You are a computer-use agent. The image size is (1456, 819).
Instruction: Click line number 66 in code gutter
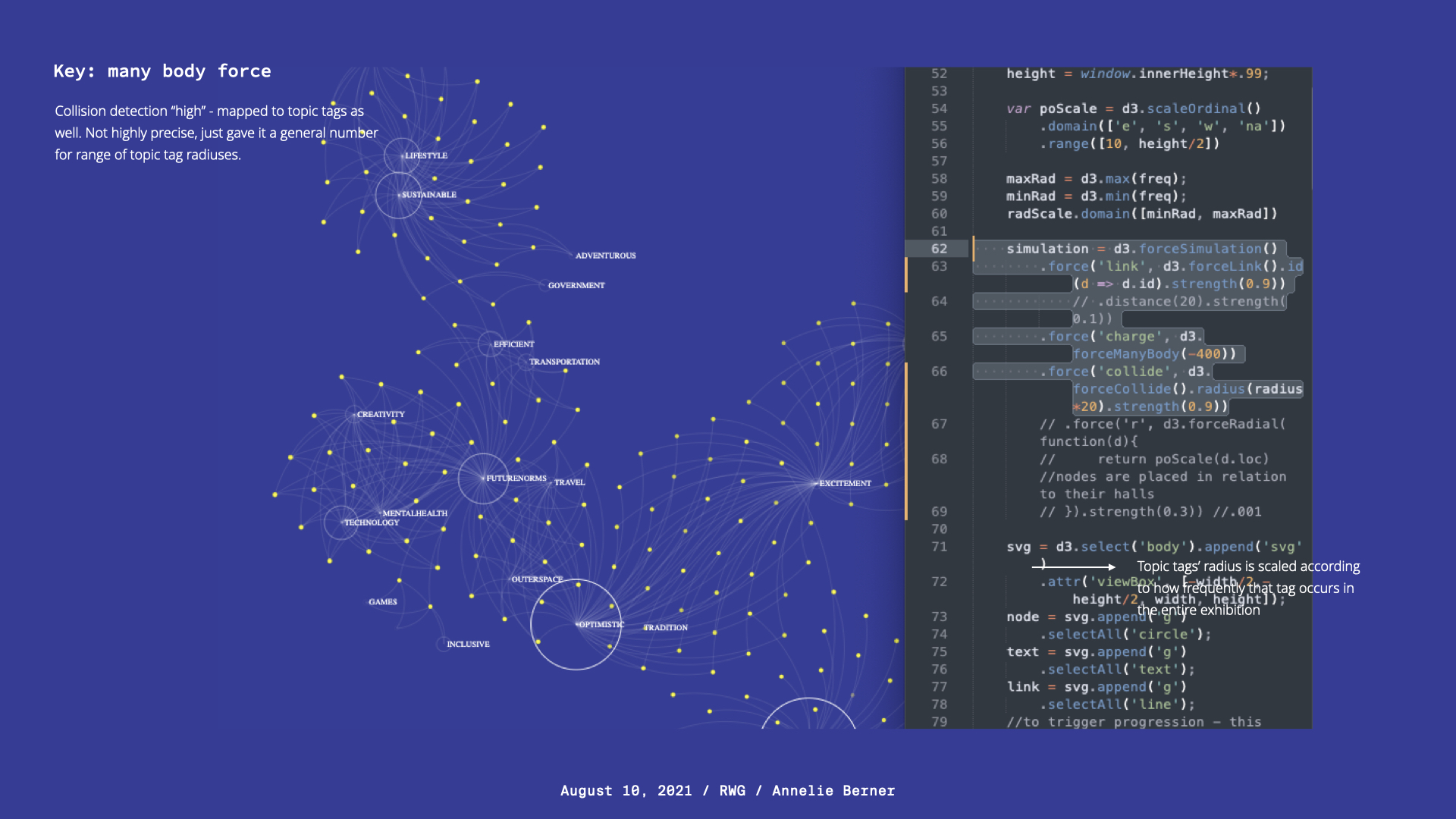click(x=939, y=372)
